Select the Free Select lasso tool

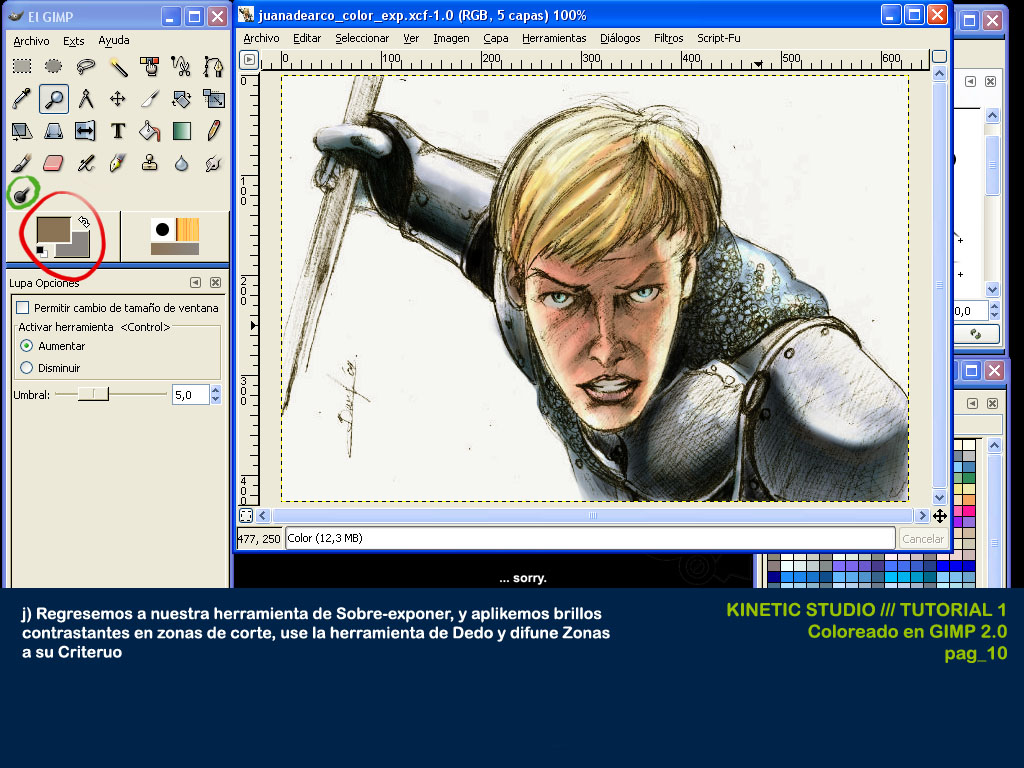pyautogui.click(x=86, y=66)
